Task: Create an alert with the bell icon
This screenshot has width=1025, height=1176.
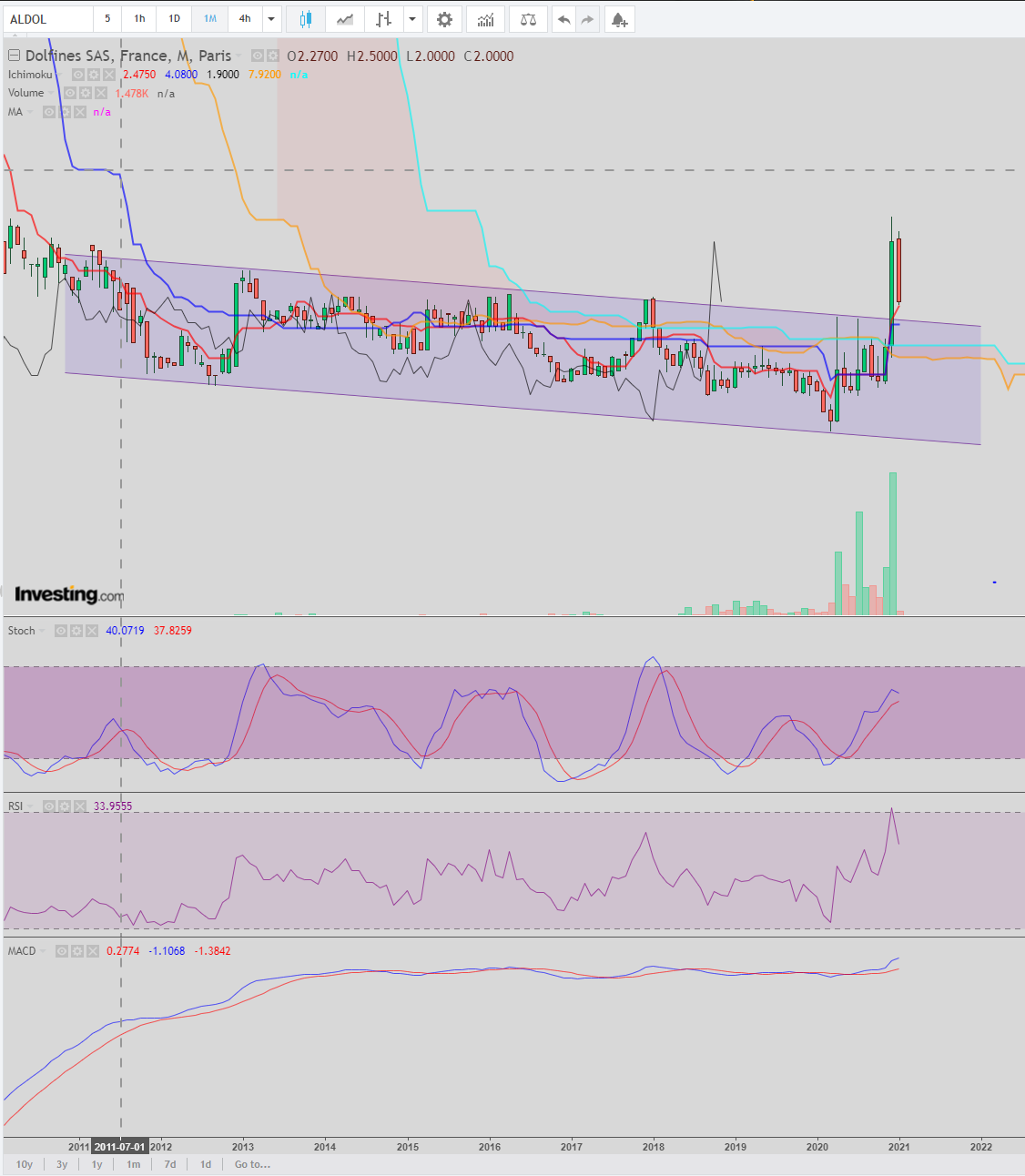Action: click(x=620, y=19)
